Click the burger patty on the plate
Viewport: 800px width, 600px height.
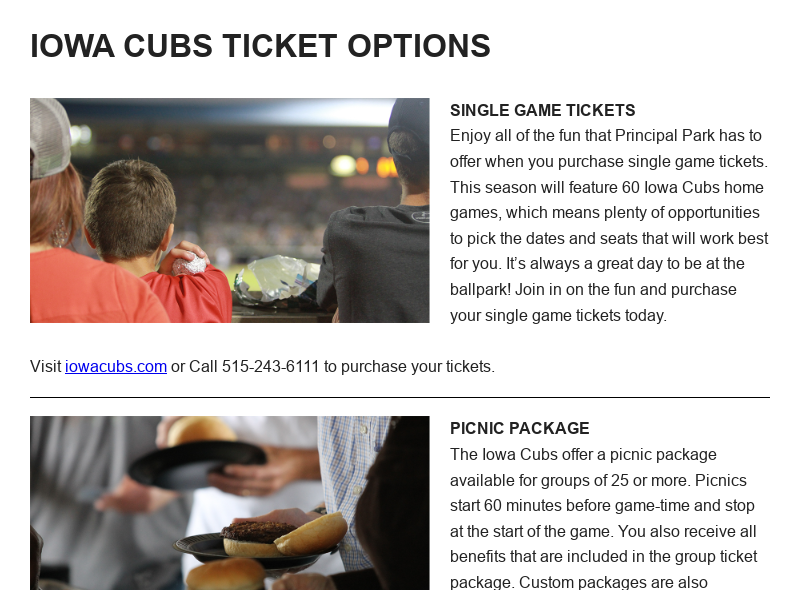click(x=256, y=531)
